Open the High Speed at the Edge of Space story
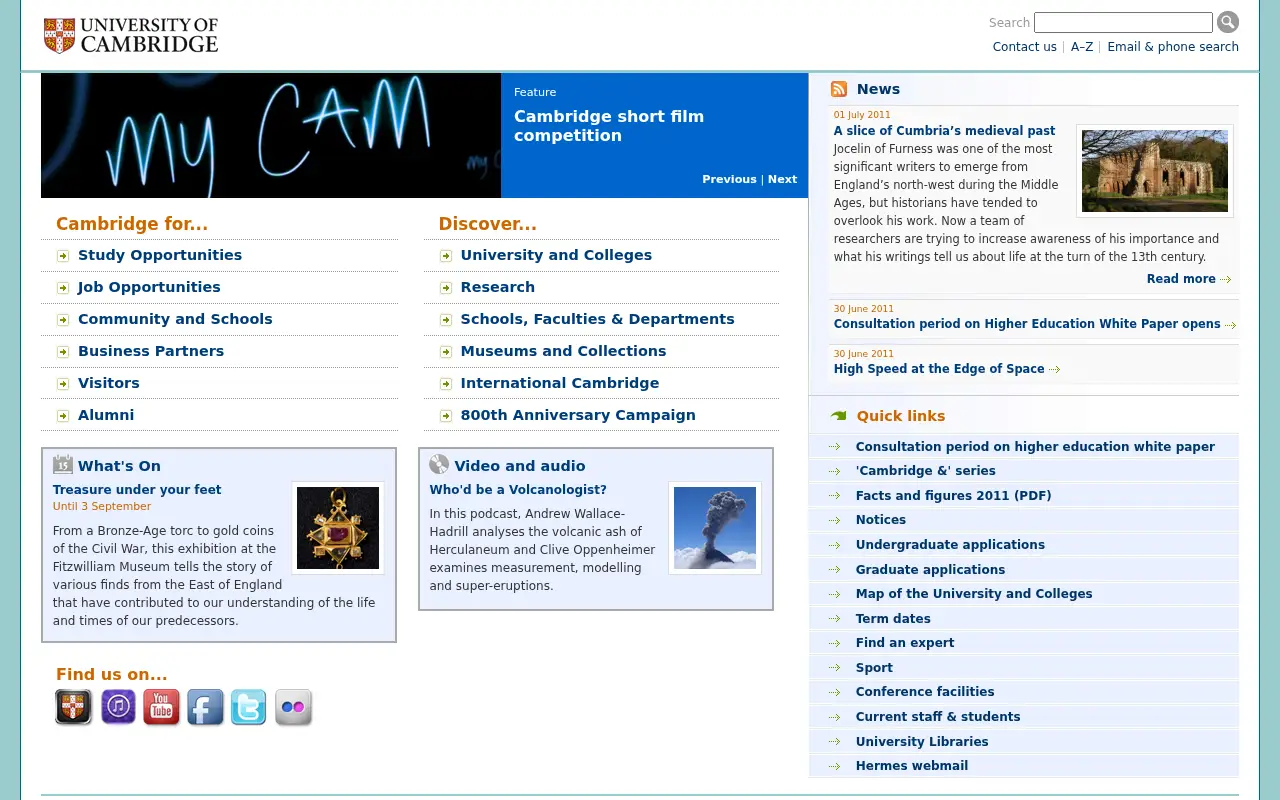 coord(939,369)
